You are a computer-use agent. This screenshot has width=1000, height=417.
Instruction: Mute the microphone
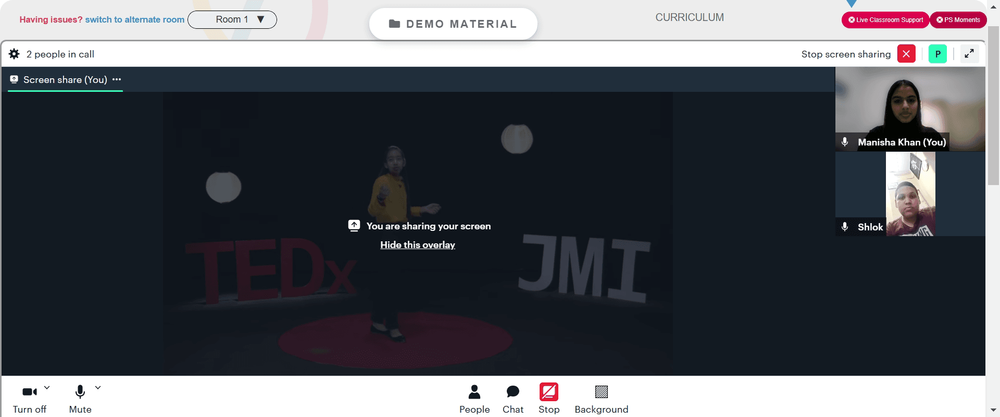pos(80,400)
